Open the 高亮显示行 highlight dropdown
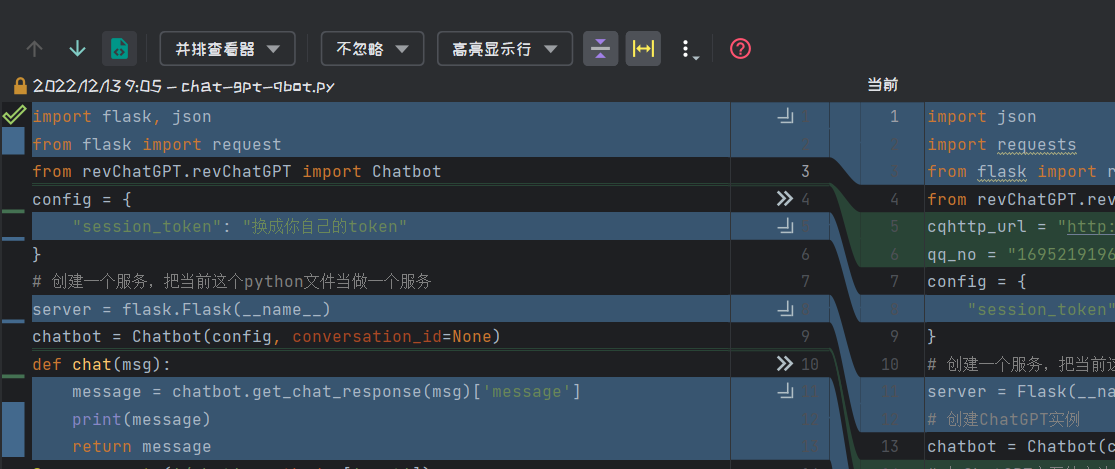The height and width of the screenshot is (469, 1115). pyautogui.click(x=504, y=48)
